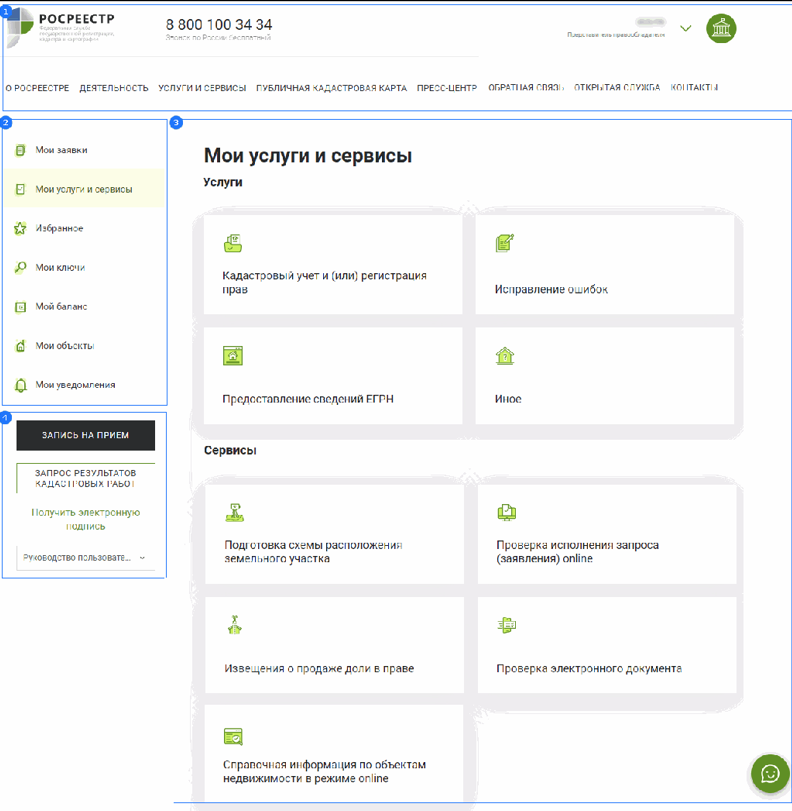The image size is (792, 811).
Task: Open the Услуги и сервисы menu
Action: click(x=202, y=88)
